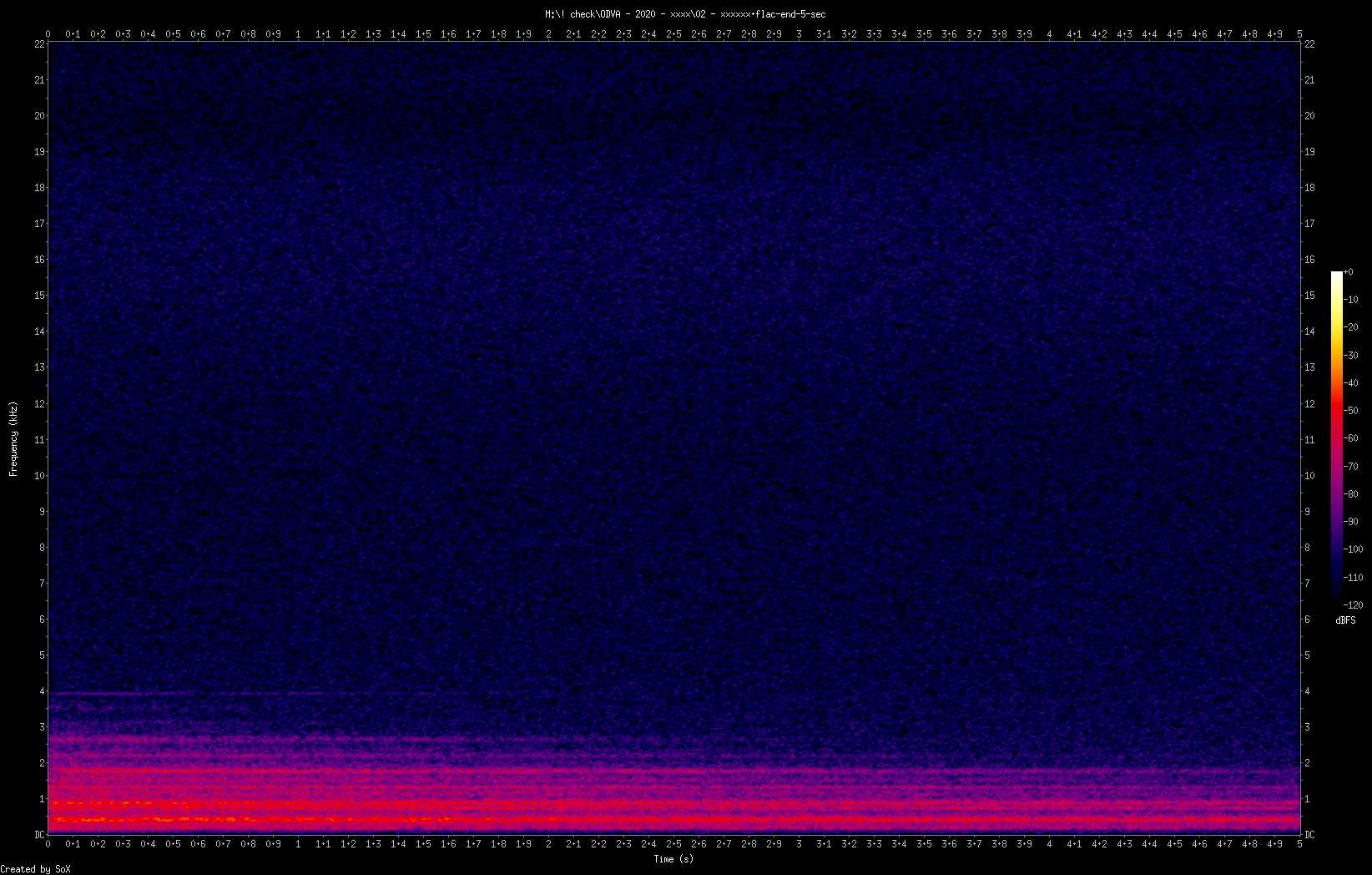Click the 'Frequency (kHz)' axis label

click(x=13, y=438)
